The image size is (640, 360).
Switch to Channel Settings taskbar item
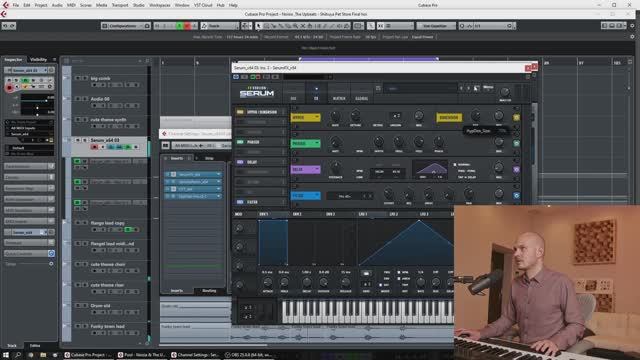195,355
